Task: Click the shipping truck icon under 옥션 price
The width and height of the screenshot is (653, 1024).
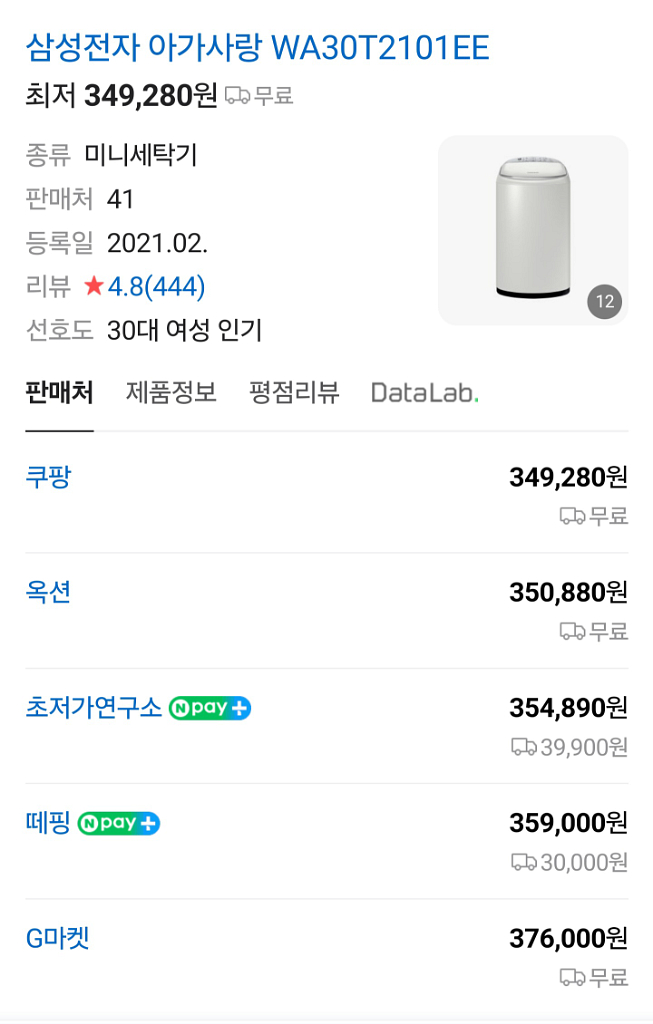Action: tap(572, 631)
